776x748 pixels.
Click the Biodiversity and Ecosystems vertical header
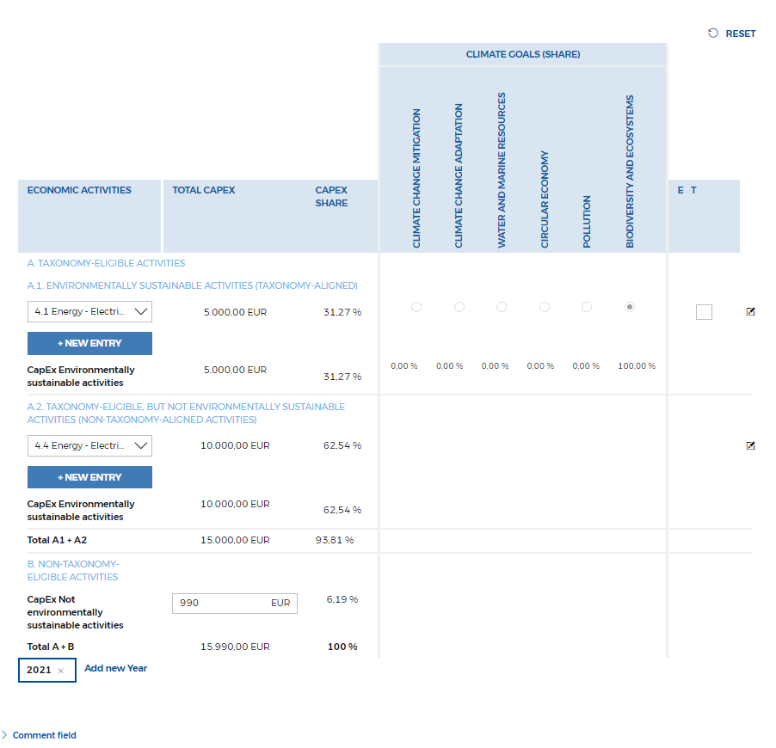630,171
